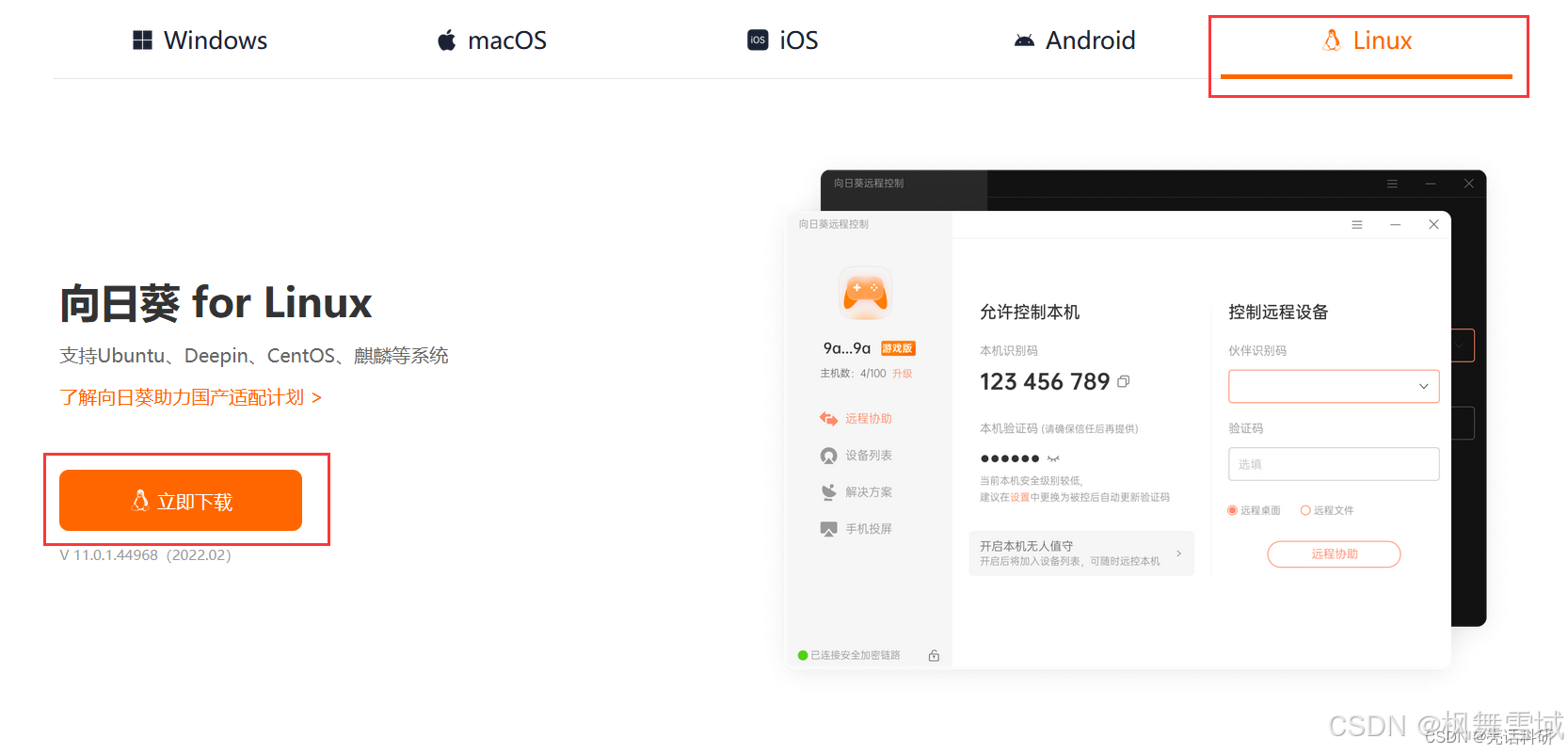Image resolution: width=1568 pixels, height=754 pixels.
Task: Click the 解决方案 sidebar icon
Action: point(828,491)
